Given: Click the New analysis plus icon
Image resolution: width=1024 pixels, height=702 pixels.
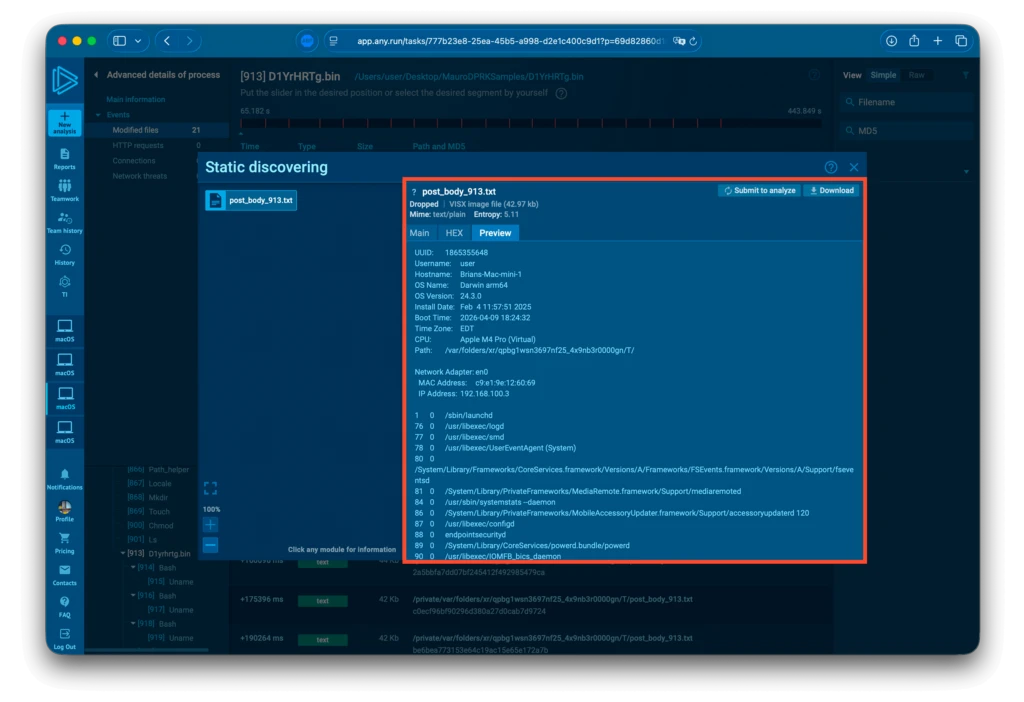Looking at the screenshot, I should (65, 117).
